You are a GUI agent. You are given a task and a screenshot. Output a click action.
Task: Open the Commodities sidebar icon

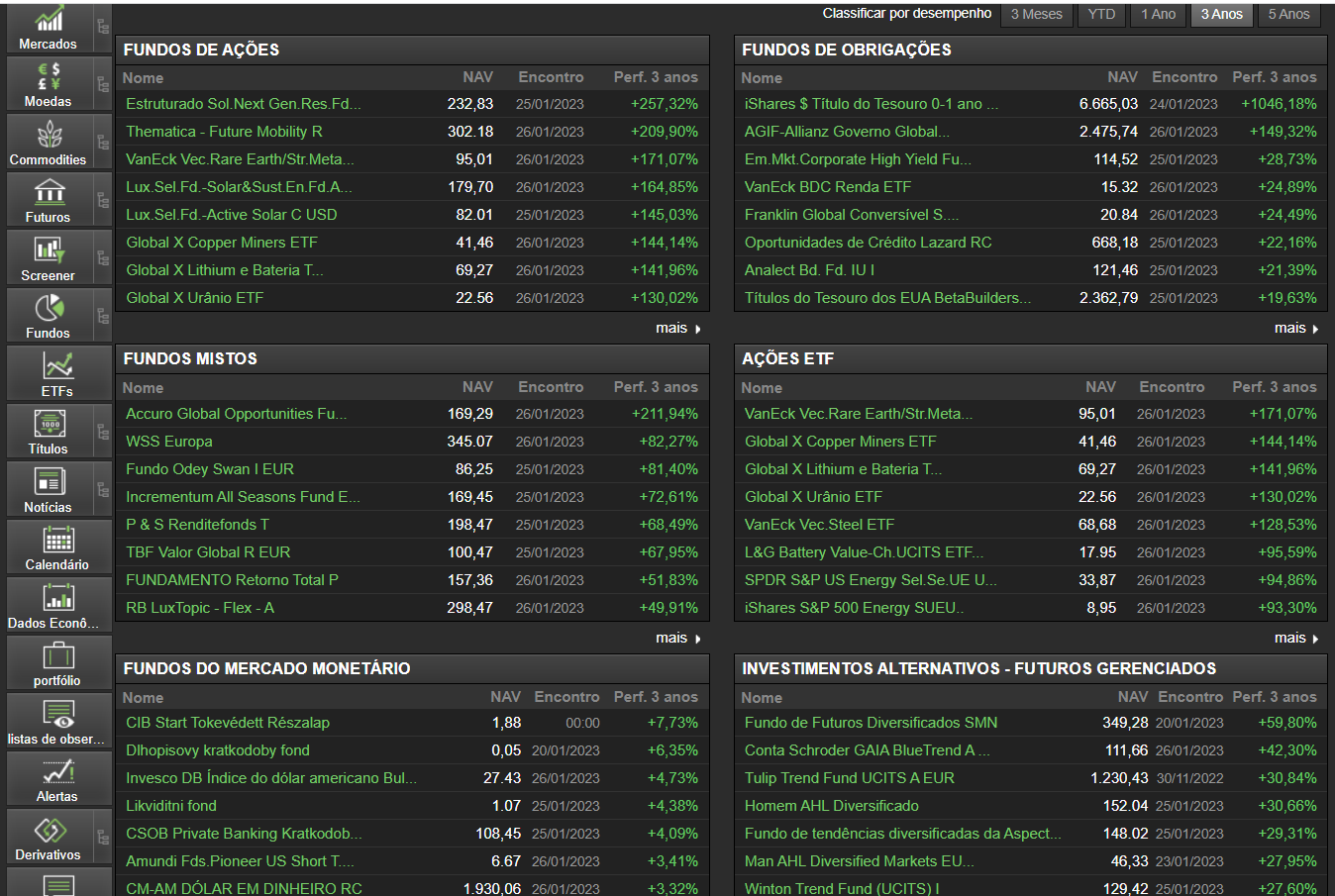click(49, 135)
